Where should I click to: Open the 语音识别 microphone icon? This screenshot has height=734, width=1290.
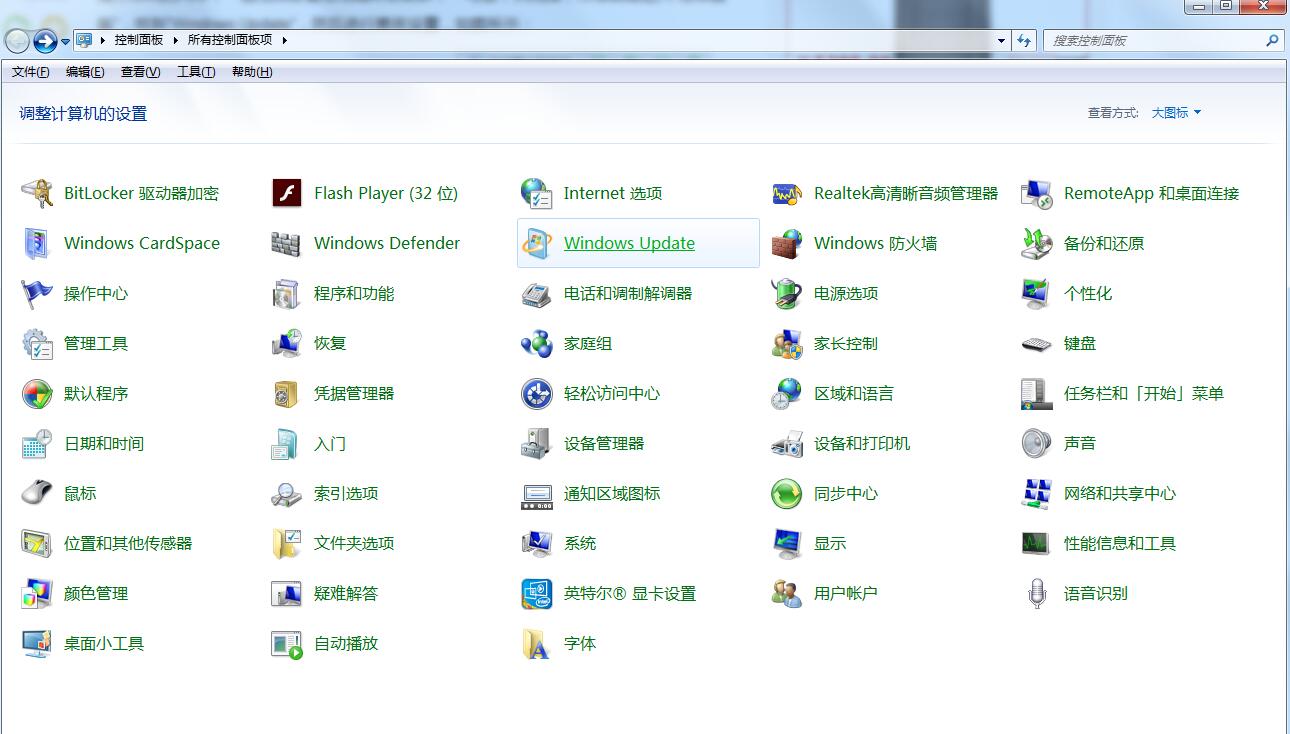(1037, 593)
